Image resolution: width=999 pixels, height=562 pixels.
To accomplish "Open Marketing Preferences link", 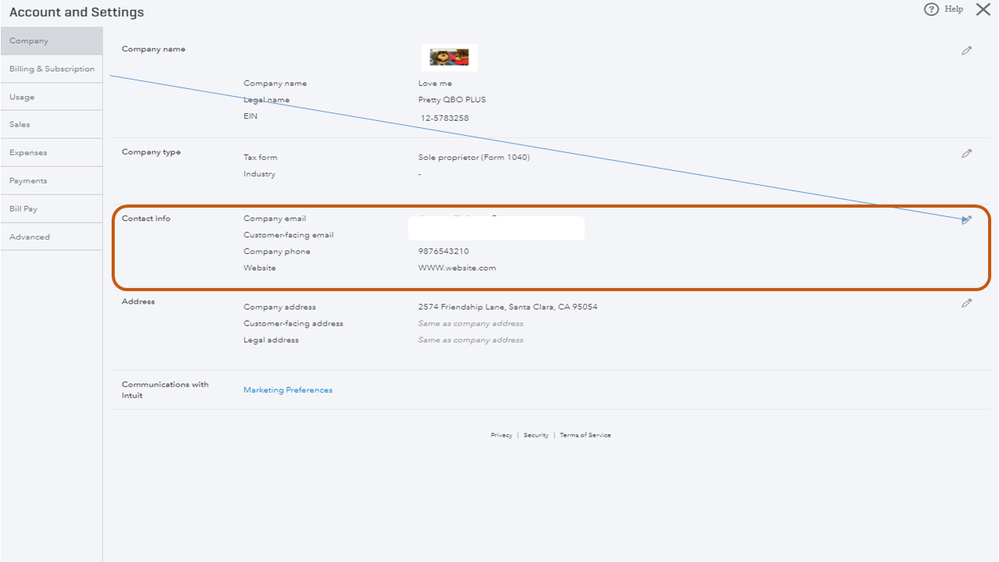I will (288, 390).
